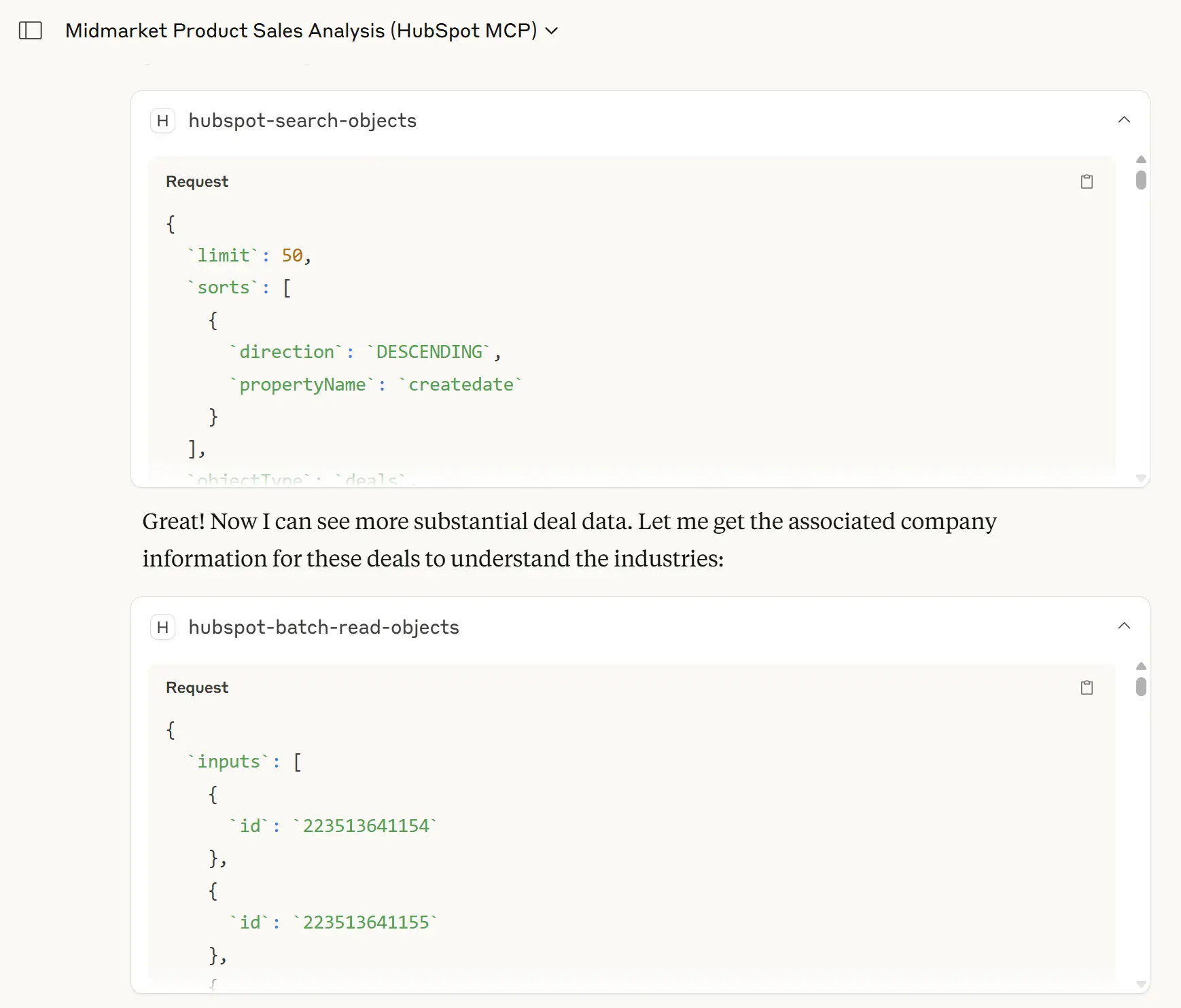Hide the search-objects request details via its chevron
This screenshot has height=1008, width=1181.
(1124, 120)
